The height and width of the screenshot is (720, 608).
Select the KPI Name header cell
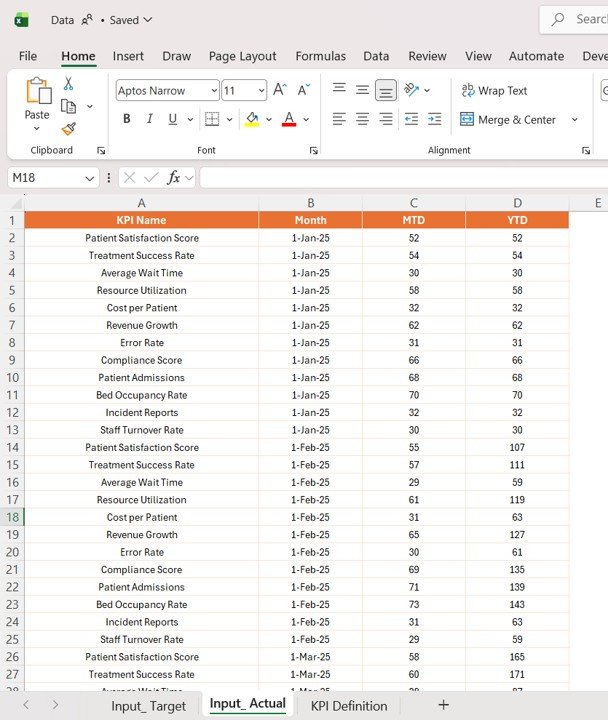[x=141, y=220]
